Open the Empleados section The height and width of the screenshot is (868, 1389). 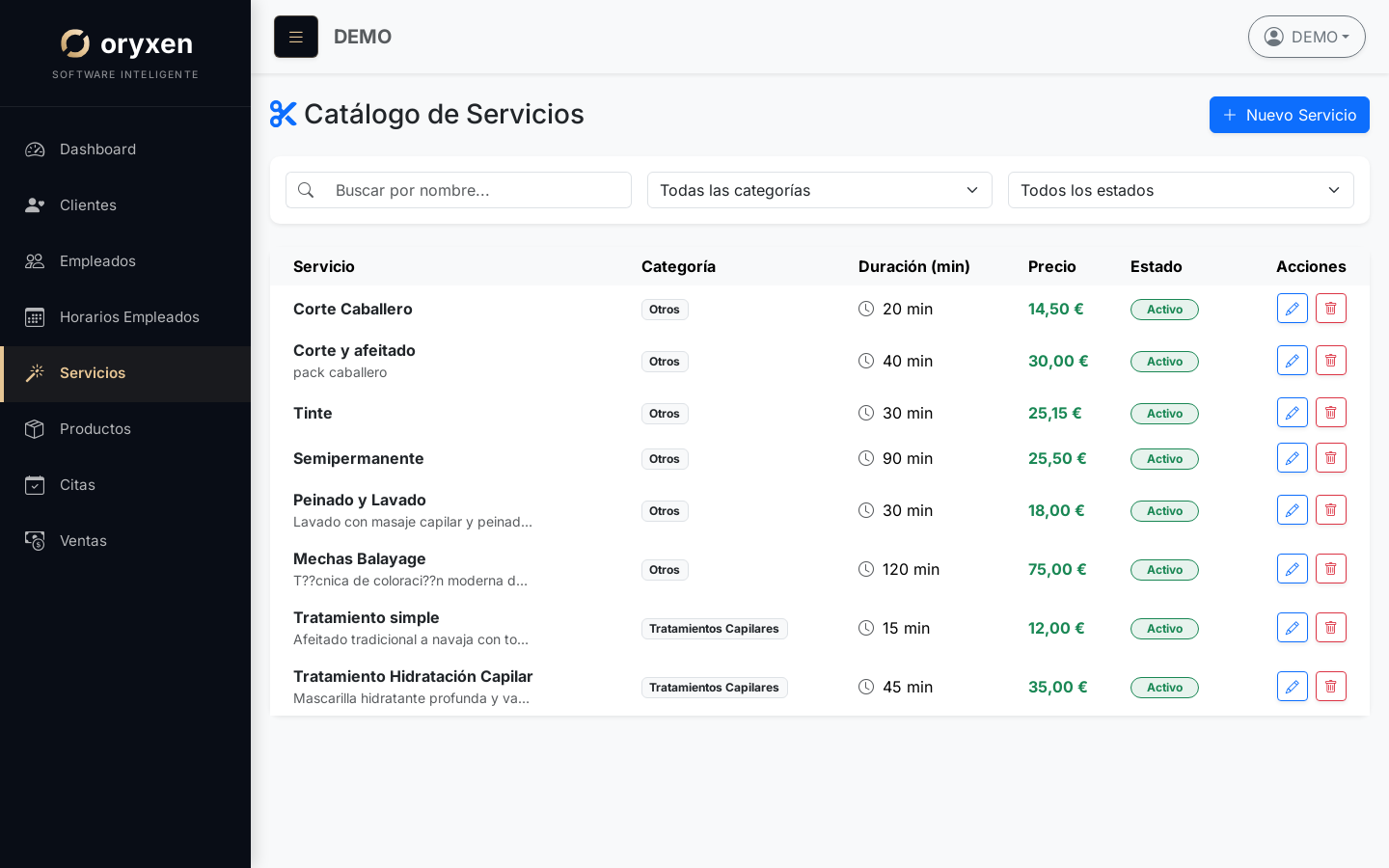(125, 261)
